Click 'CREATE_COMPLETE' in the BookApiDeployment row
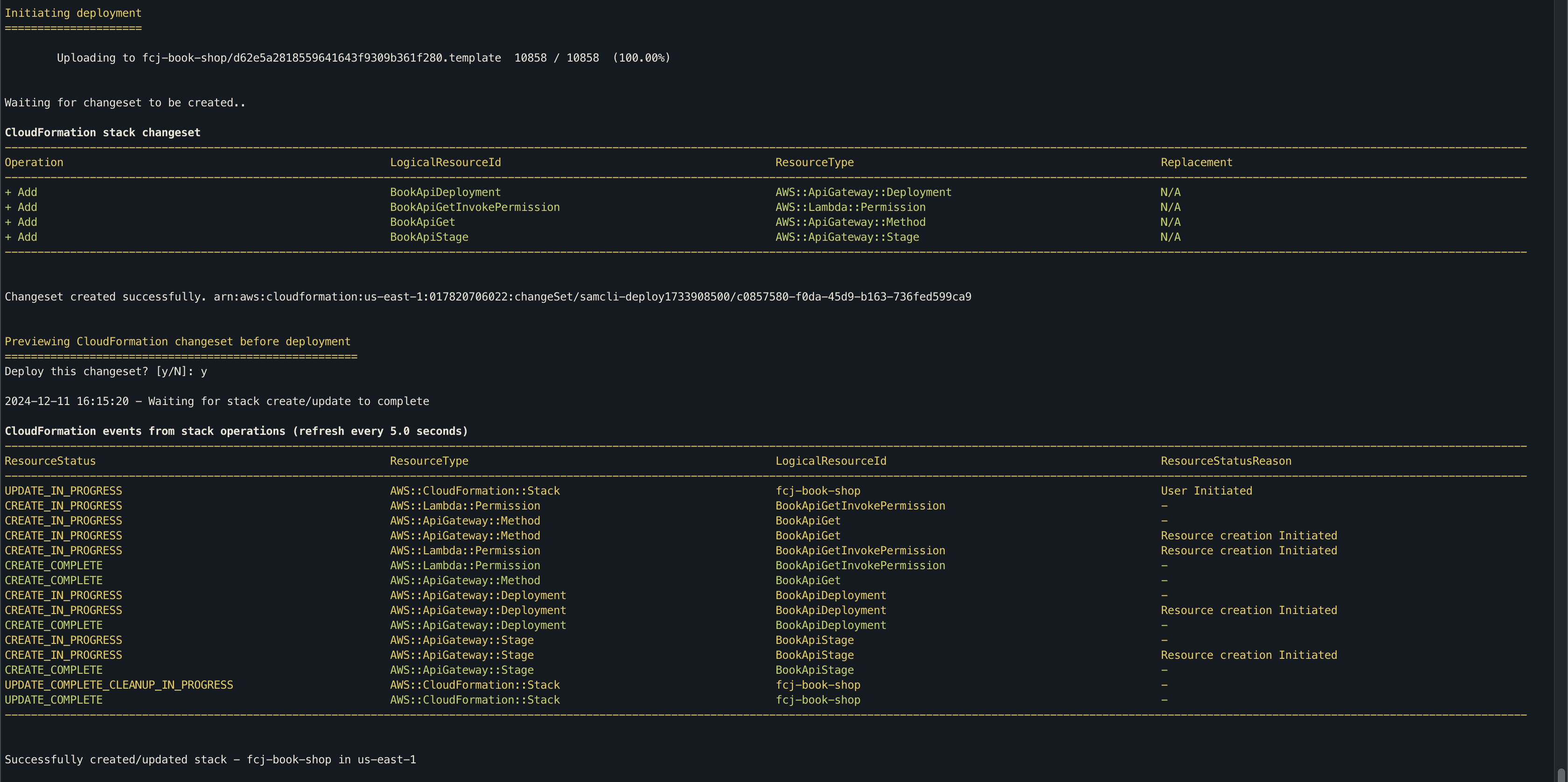 click(54, 626)
